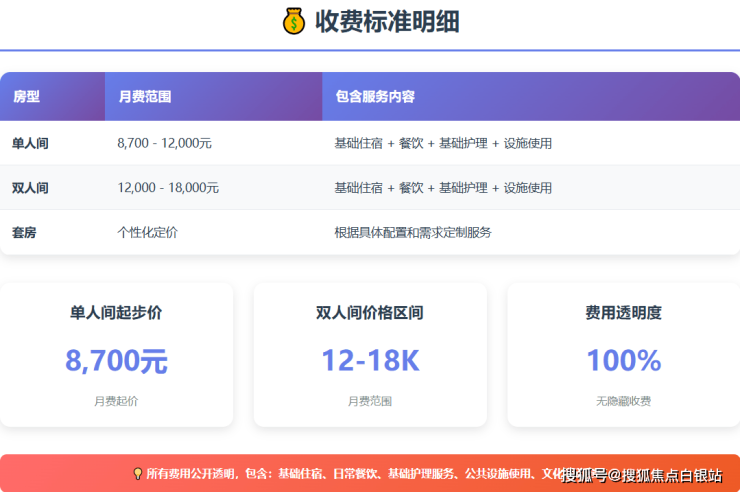Click the 100% transparency figure
Viewport: 740px width, 492px height.
click(x=623, y=360)
